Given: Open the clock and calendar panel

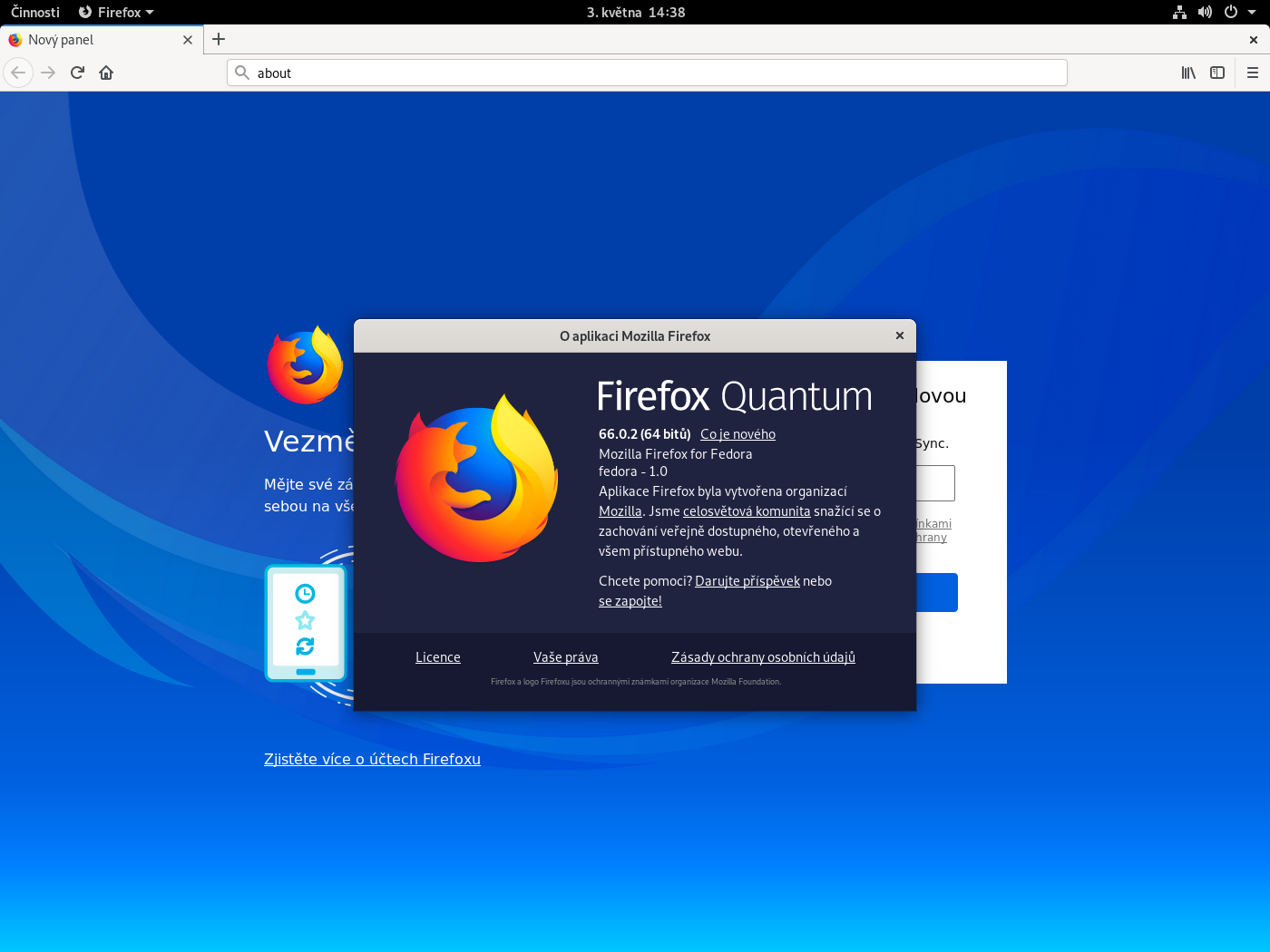Looking at the screenshot, I should point(635,12).
